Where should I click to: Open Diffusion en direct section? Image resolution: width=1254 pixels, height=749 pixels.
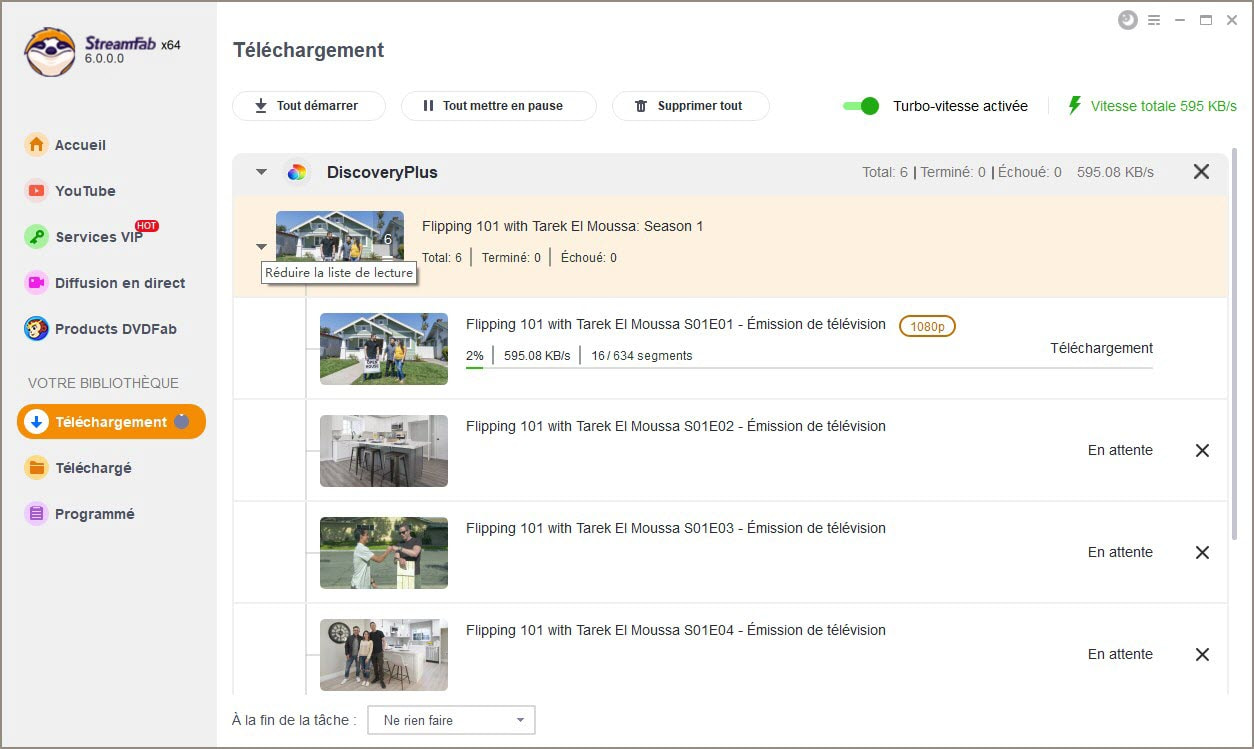click(120, 283)
